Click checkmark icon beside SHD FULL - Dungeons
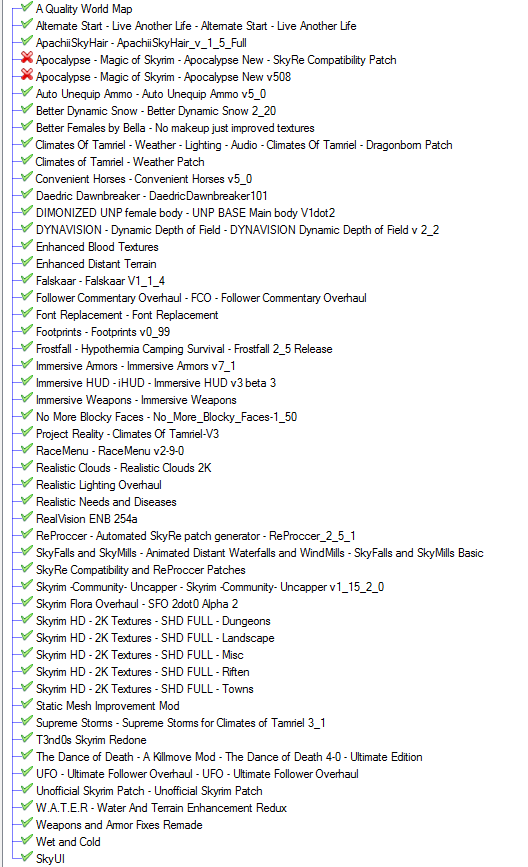The image size is (528, 867). (27, 619)
